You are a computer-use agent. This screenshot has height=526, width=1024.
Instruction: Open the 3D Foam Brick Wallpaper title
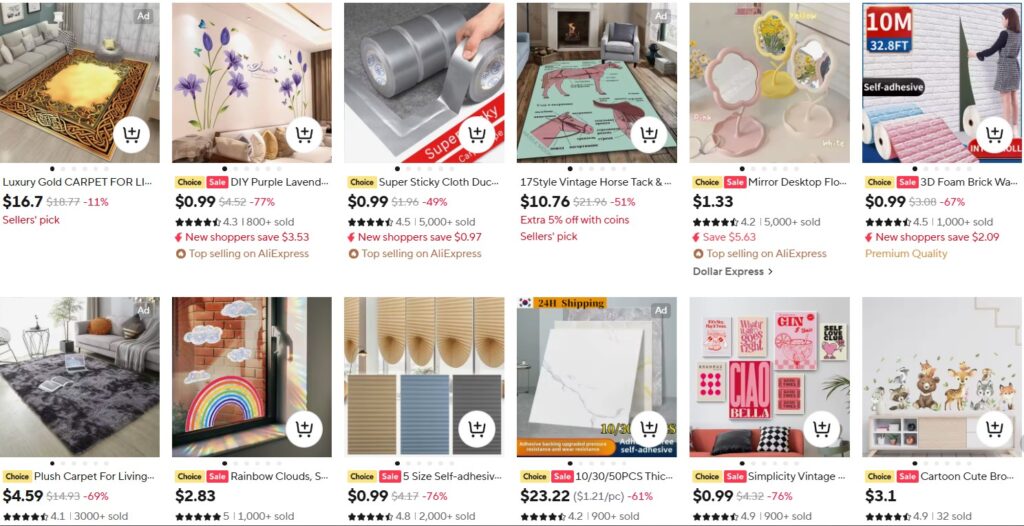pos(969,182)
